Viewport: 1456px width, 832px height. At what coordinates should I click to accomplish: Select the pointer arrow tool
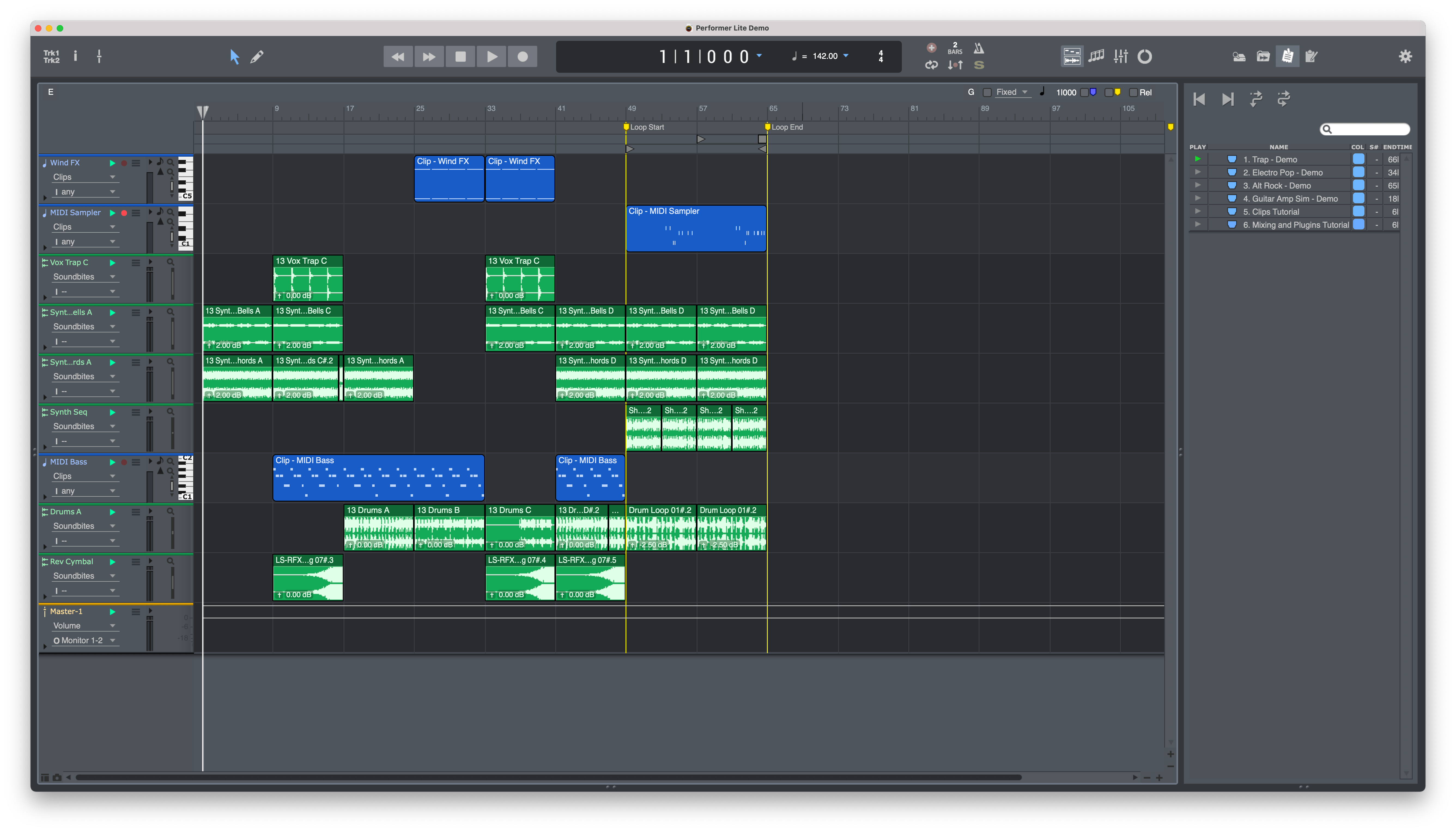234,57
